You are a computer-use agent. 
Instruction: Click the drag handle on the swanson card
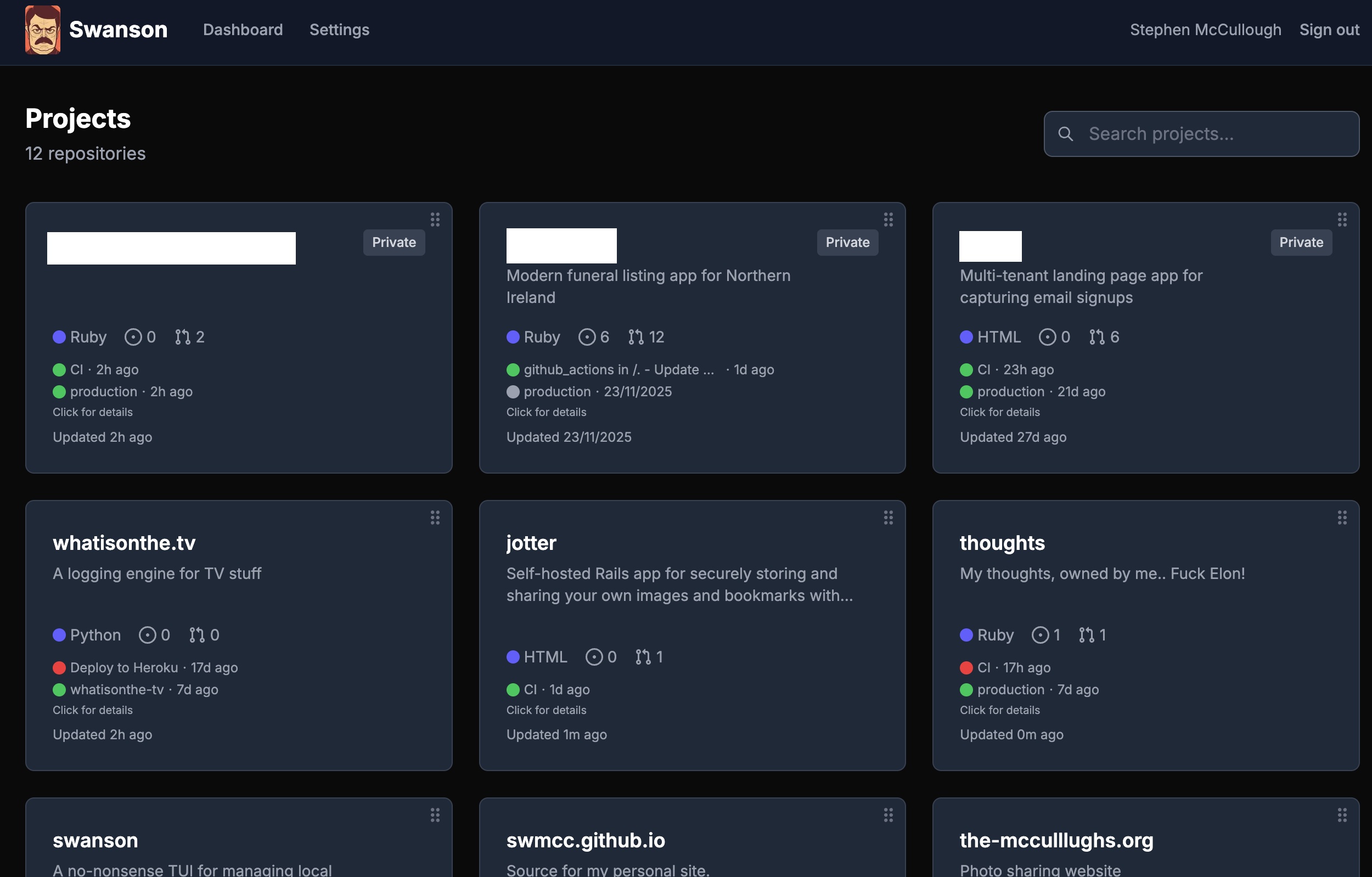[435, 816]
